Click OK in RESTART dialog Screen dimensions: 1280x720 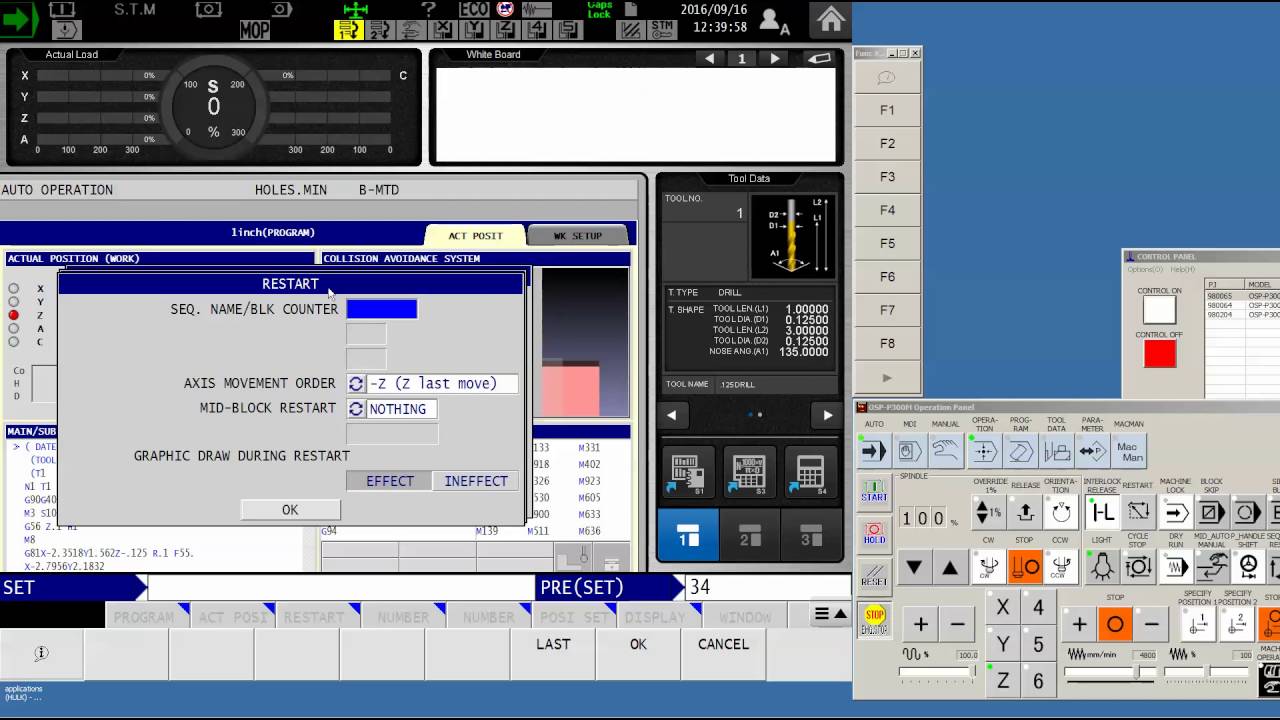coord(290,510)
